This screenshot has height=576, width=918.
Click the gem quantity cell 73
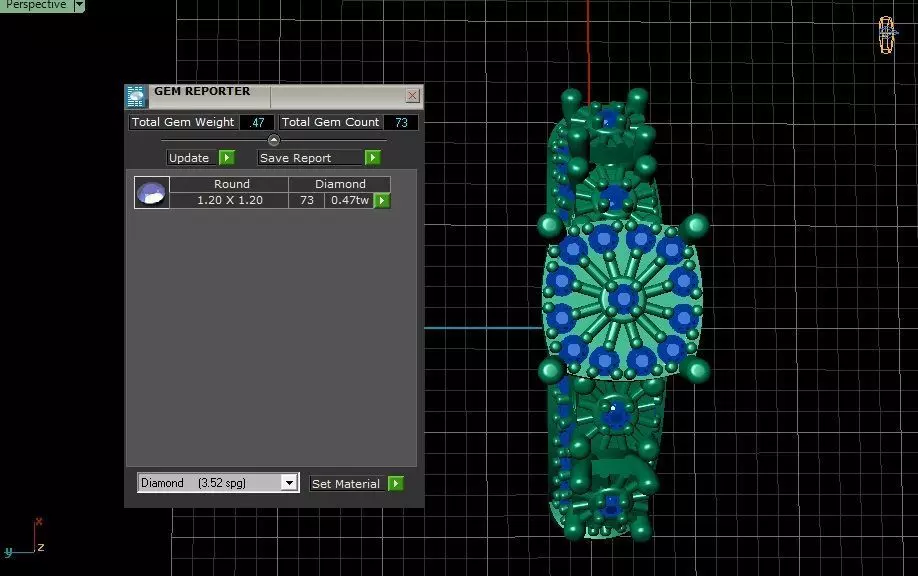307,200
